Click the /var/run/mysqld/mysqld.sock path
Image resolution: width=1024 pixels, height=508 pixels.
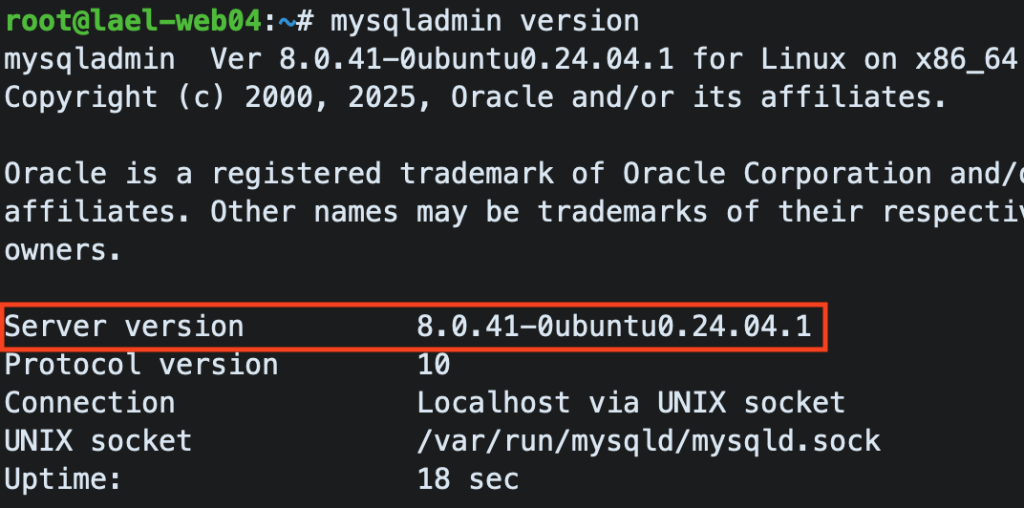648,441
